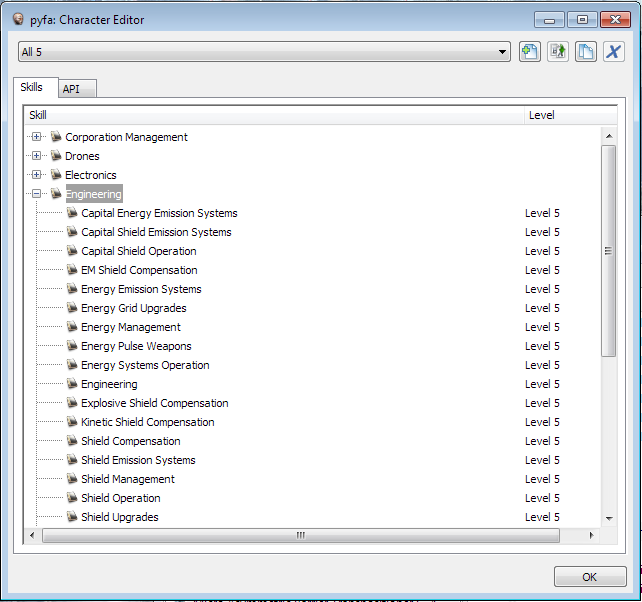Screen dimensions: 642x602
Task: Click Level 5 value for Energy Management
Action: coord(542,327)
